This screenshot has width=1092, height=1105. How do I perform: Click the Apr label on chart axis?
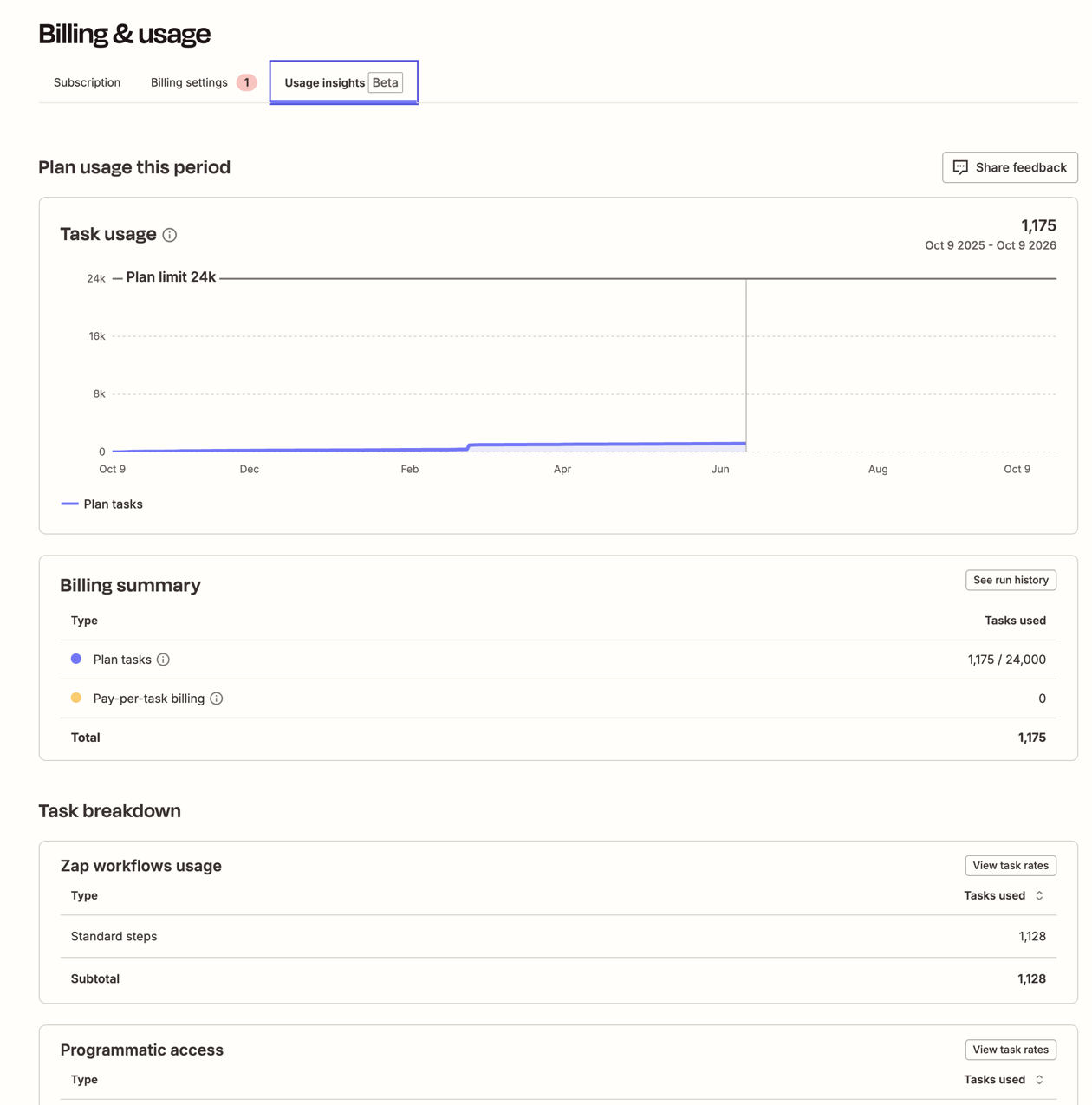[x=562, y=469]
